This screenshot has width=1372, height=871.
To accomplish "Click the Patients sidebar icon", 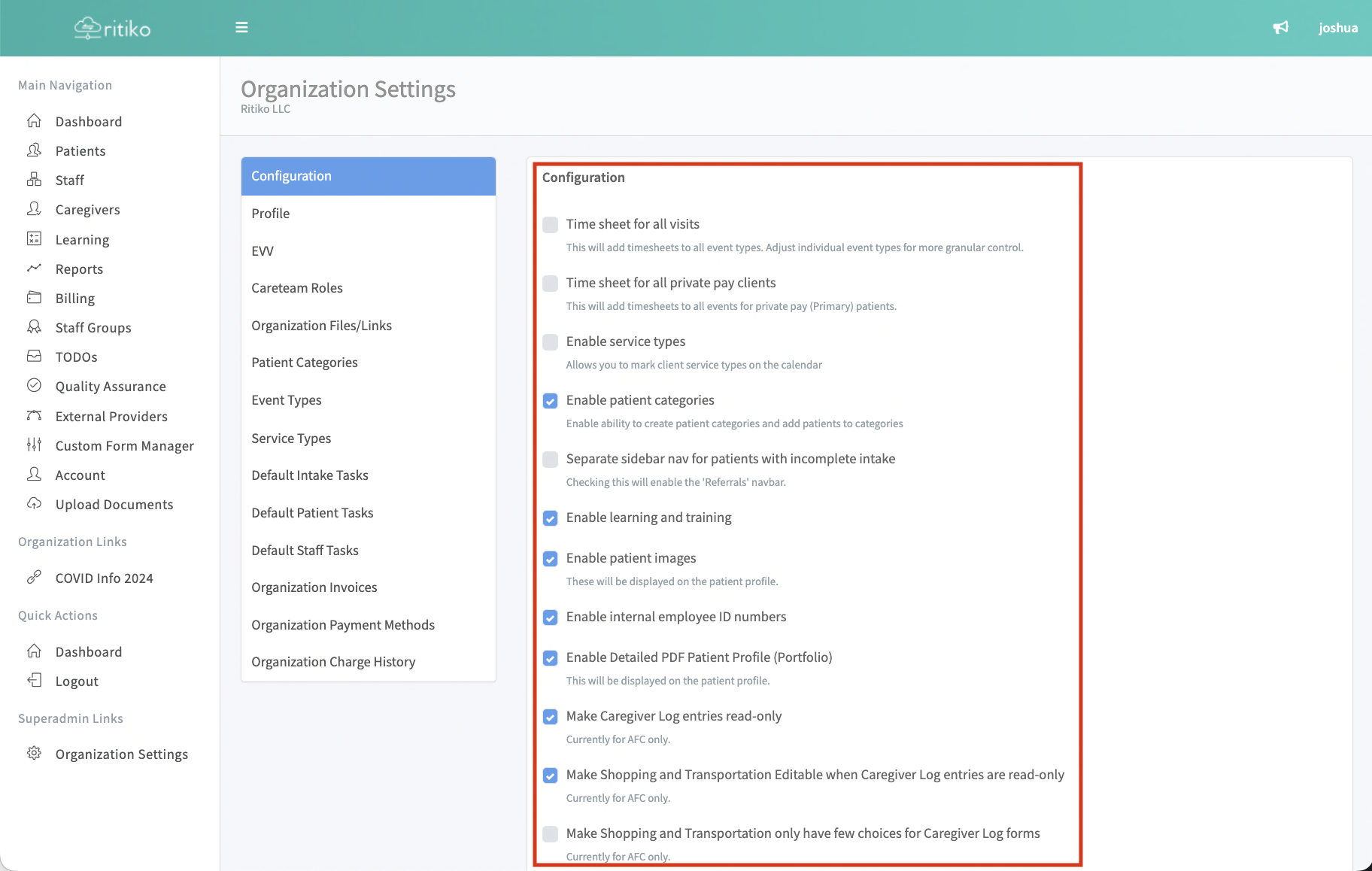I will 35,150.
